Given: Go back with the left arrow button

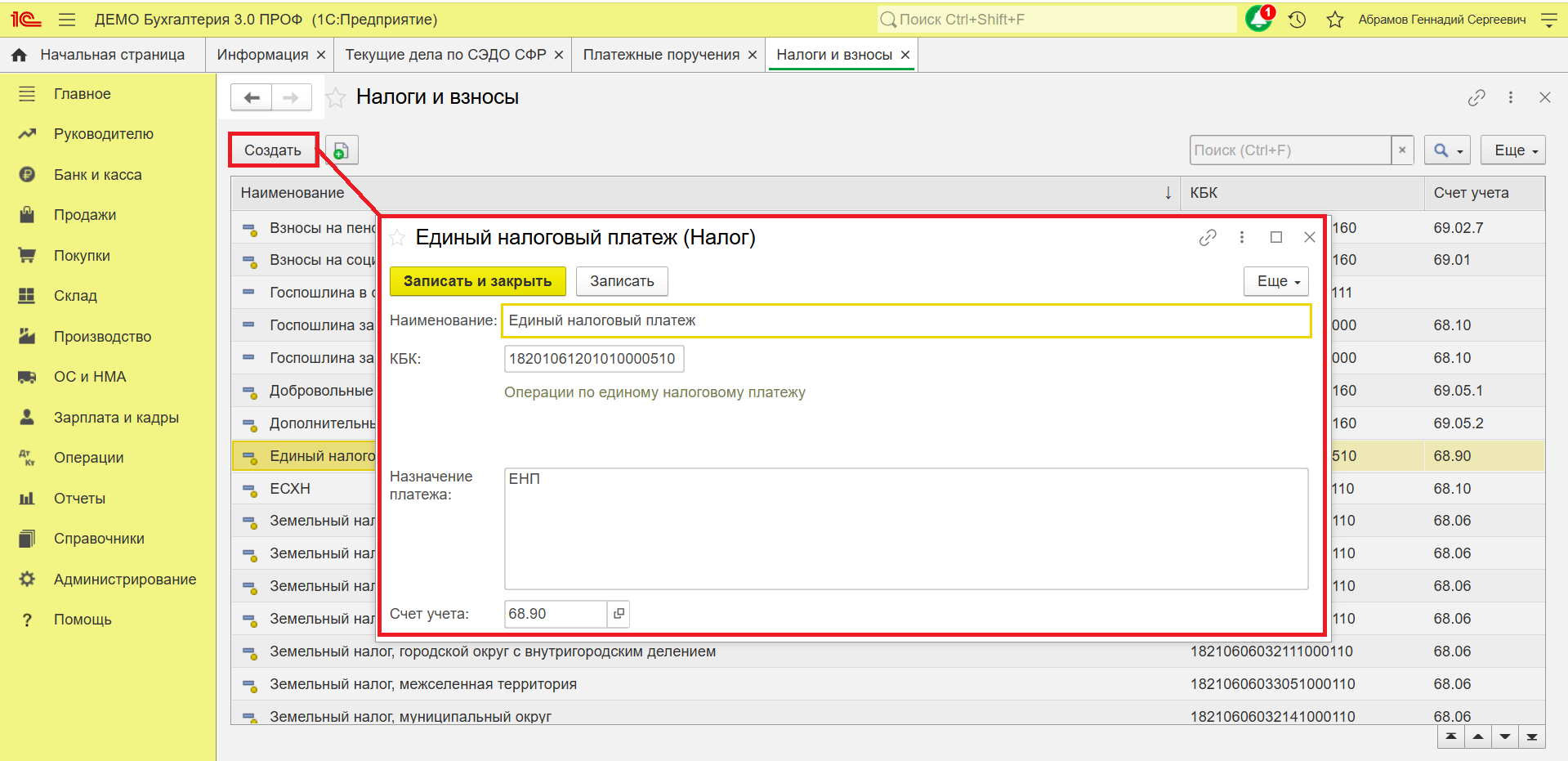Looking at the screenshot, I should [x=252, y=97].
